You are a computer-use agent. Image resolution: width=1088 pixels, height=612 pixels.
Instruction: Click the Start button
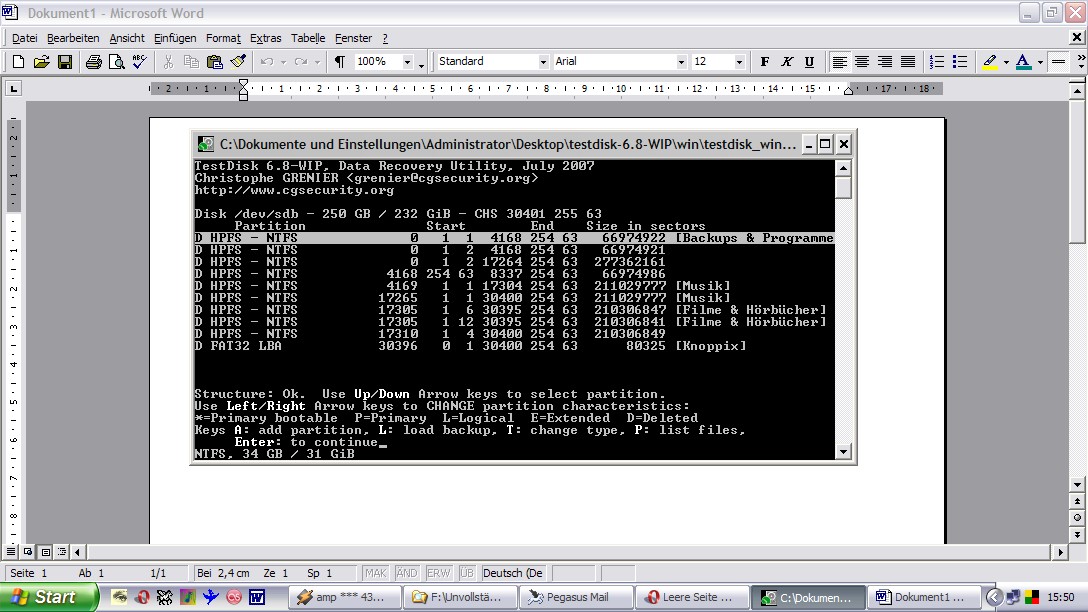[x=49, y=597]
